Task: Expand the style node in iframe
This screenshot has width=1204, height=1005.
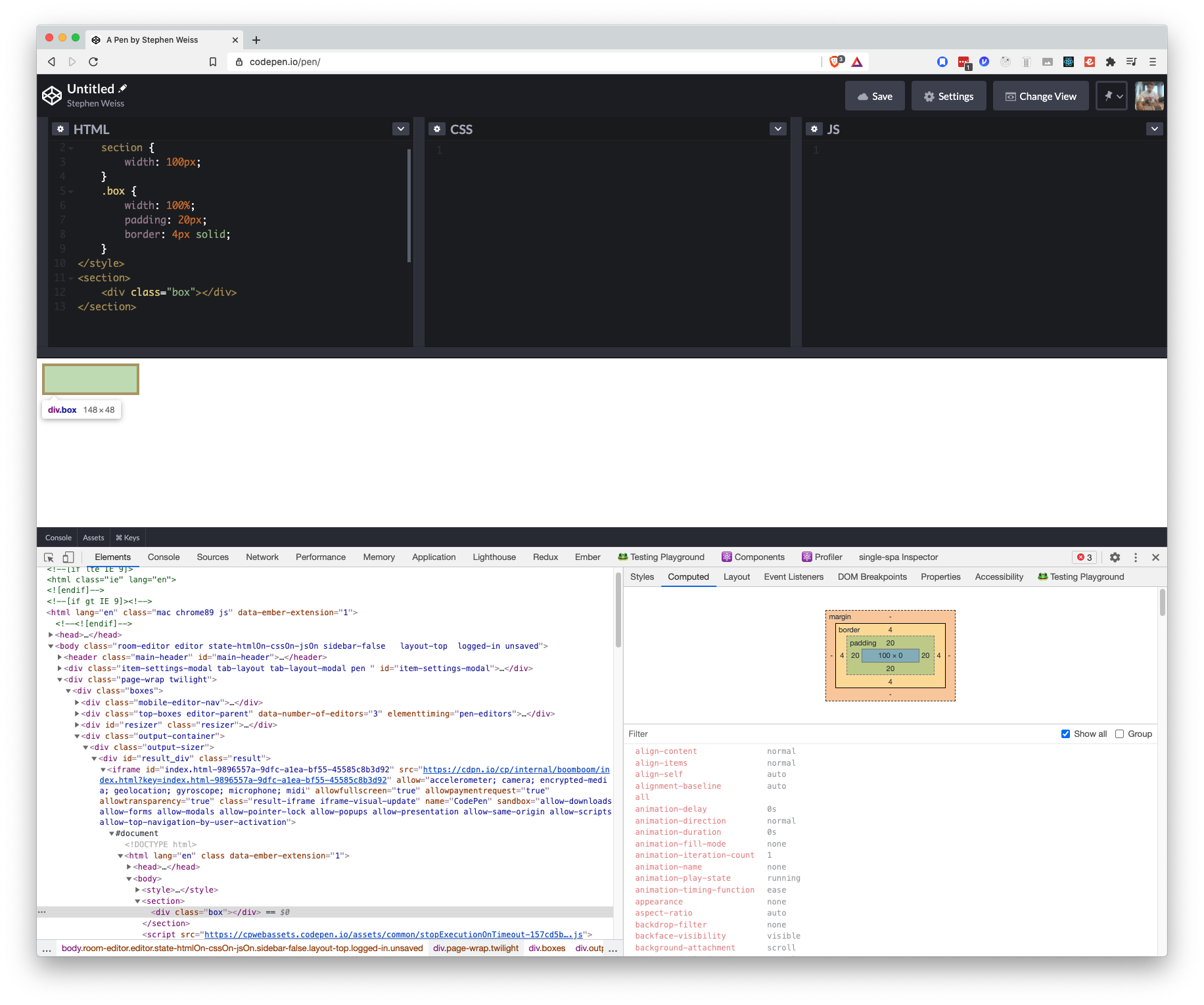Action: tap(137, 890)
